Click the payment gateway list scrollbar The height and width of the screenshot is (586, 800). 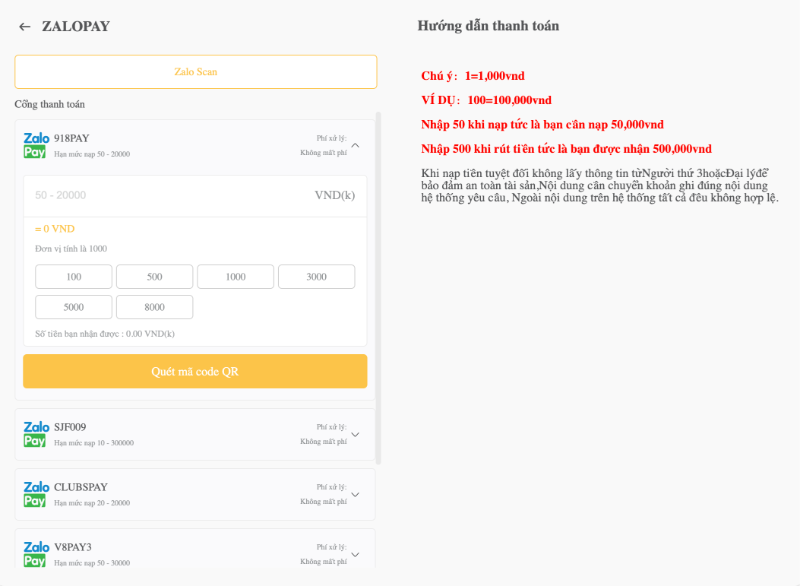pyautogui.click(x=377, y=290)
